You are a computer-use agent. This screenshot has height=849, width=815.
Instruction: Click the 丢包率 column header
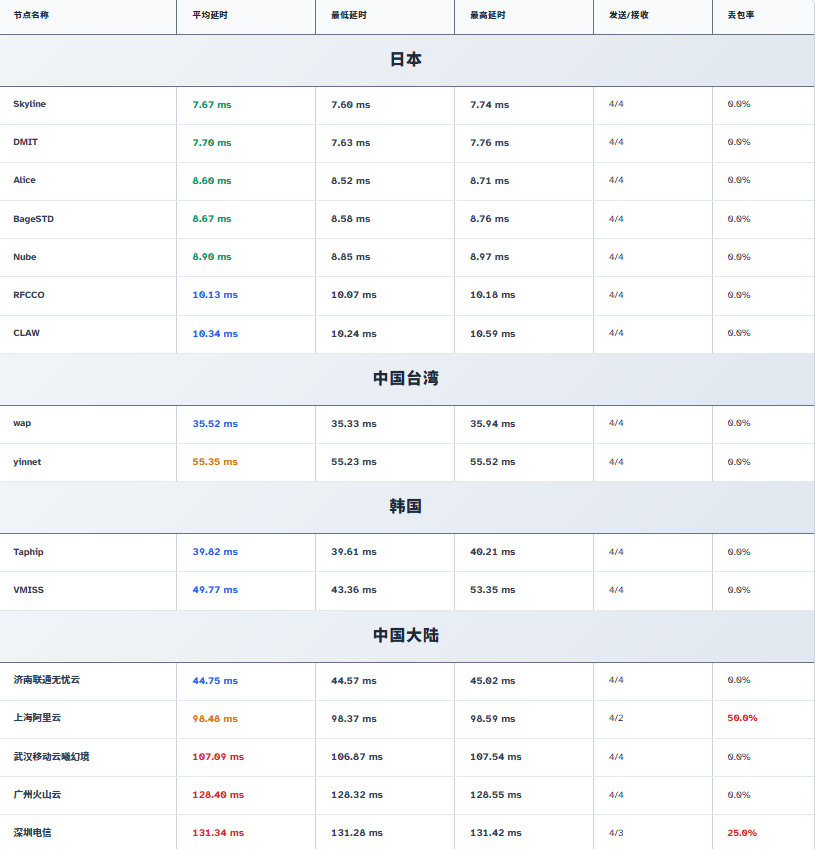(x=740, y=16)
